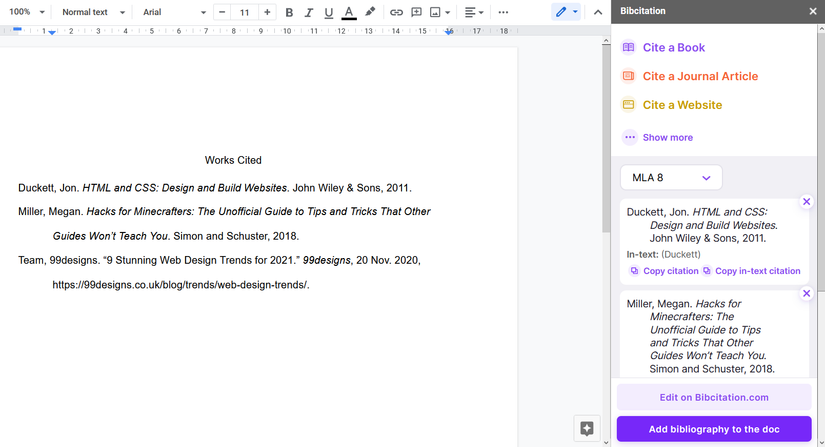Click Copy in-text citation for Duckett

point(752,271)
